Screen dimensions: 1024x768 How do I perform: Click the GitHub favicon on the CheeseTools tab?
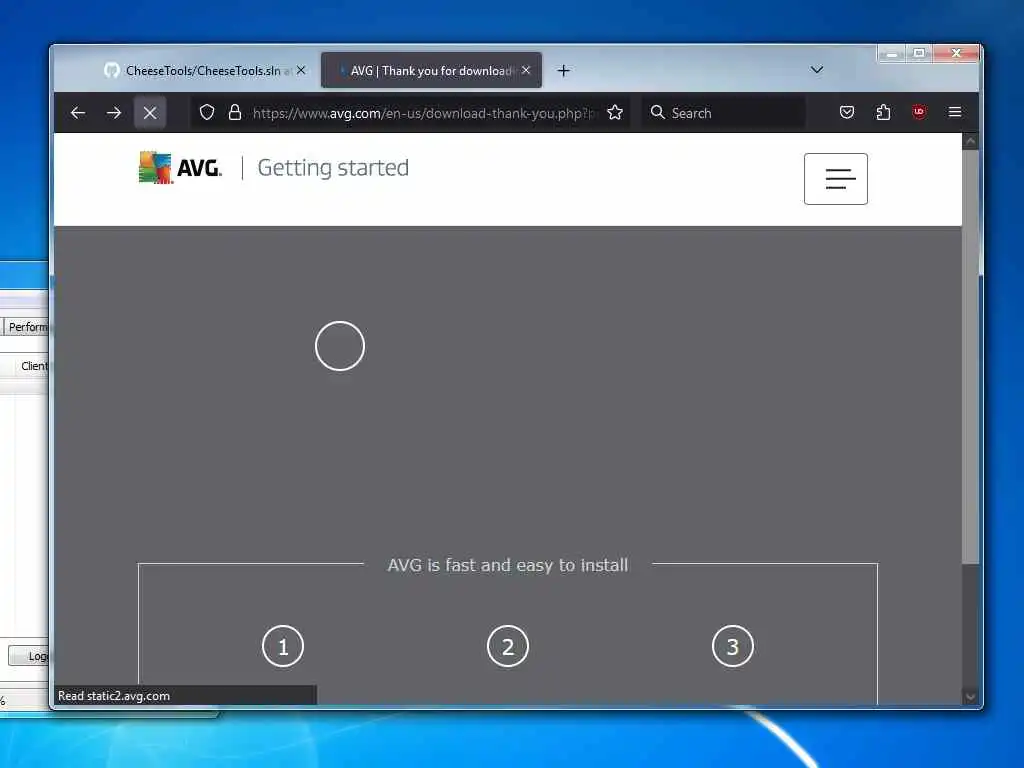[112, 70]
